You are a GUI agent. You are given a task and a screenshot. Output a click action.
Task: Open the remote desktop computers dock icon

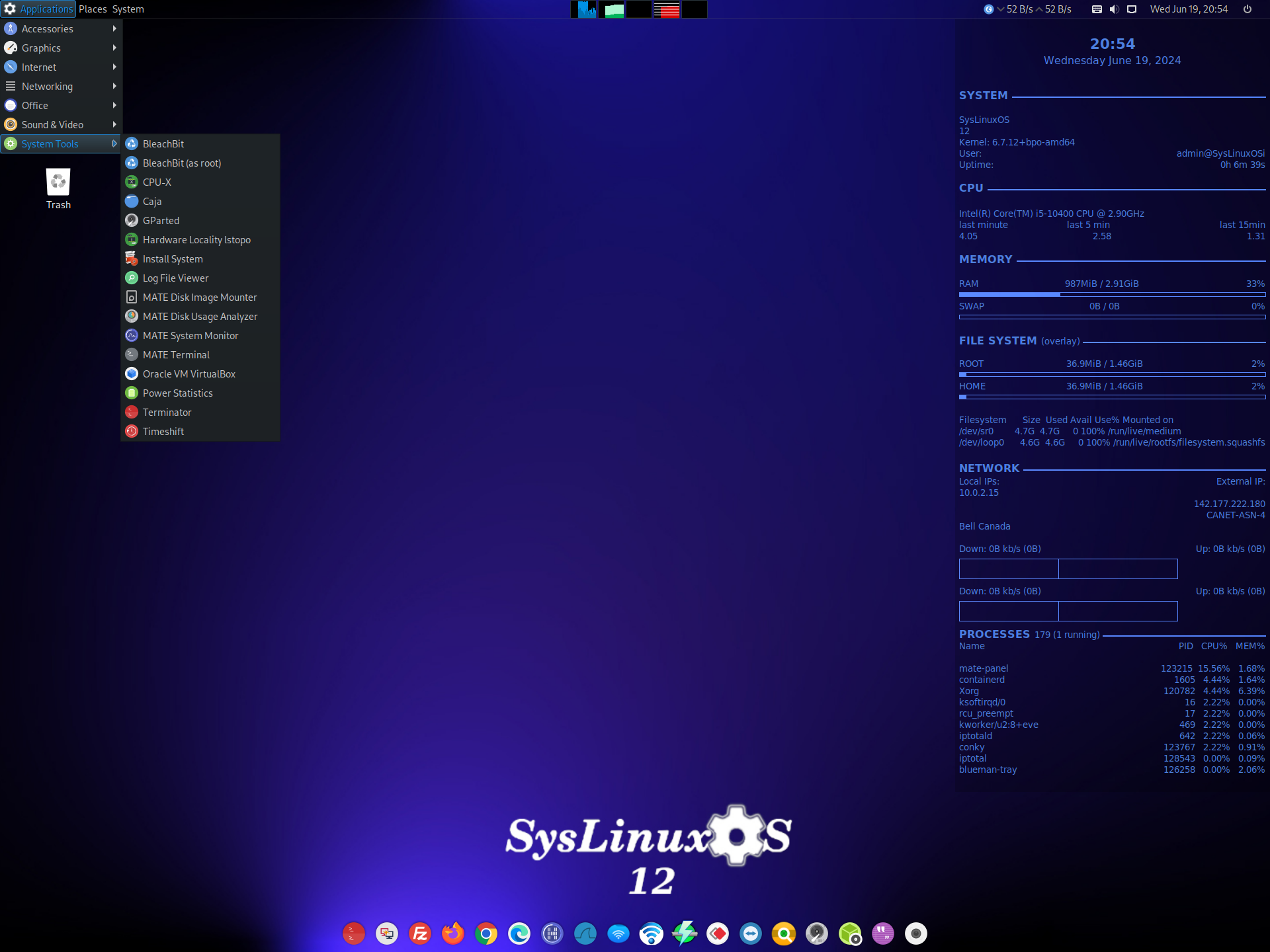click(386, 933)
